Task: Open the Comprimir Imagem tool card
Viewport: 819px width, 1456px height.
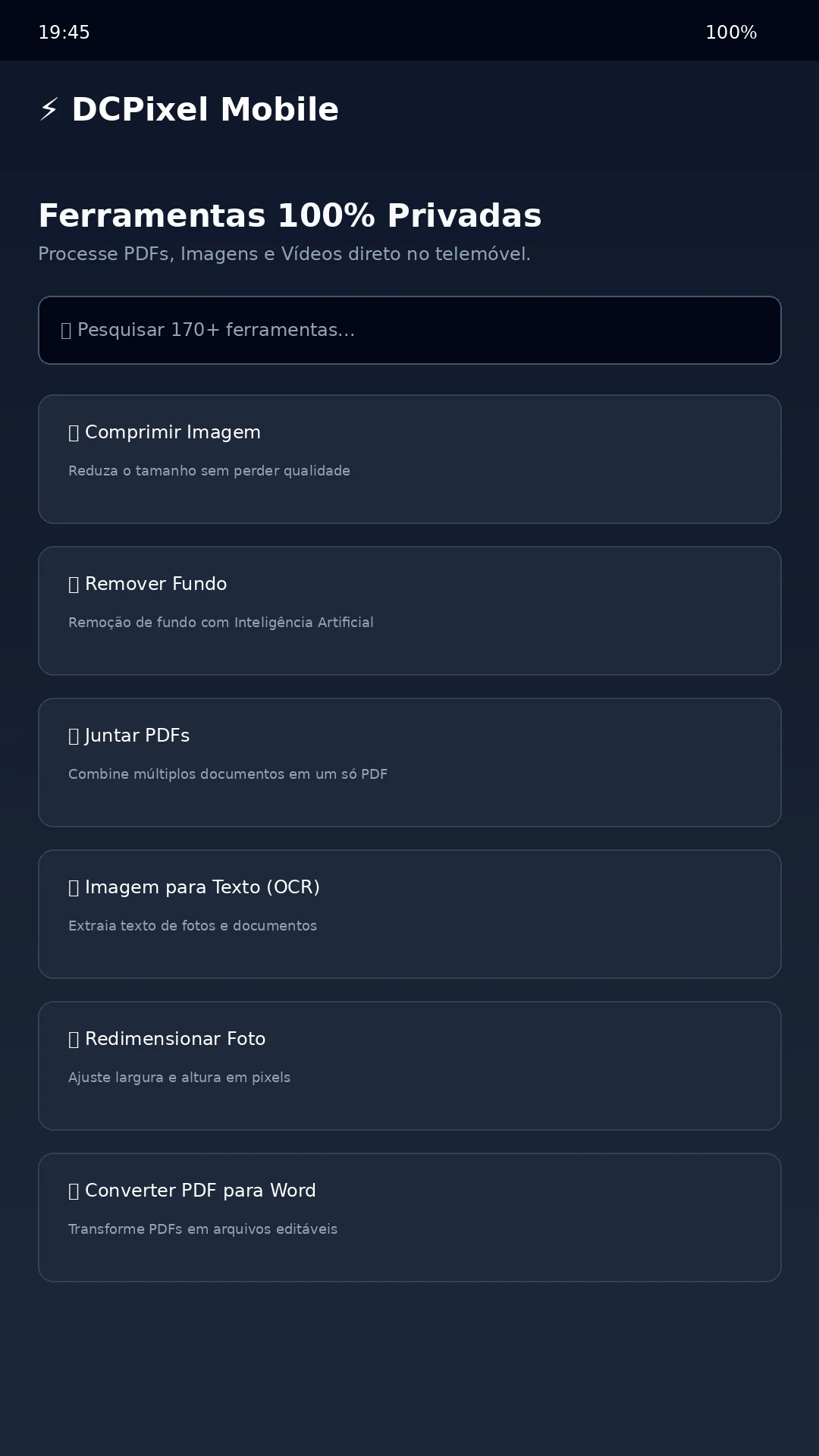Action: tap(409, 459)
